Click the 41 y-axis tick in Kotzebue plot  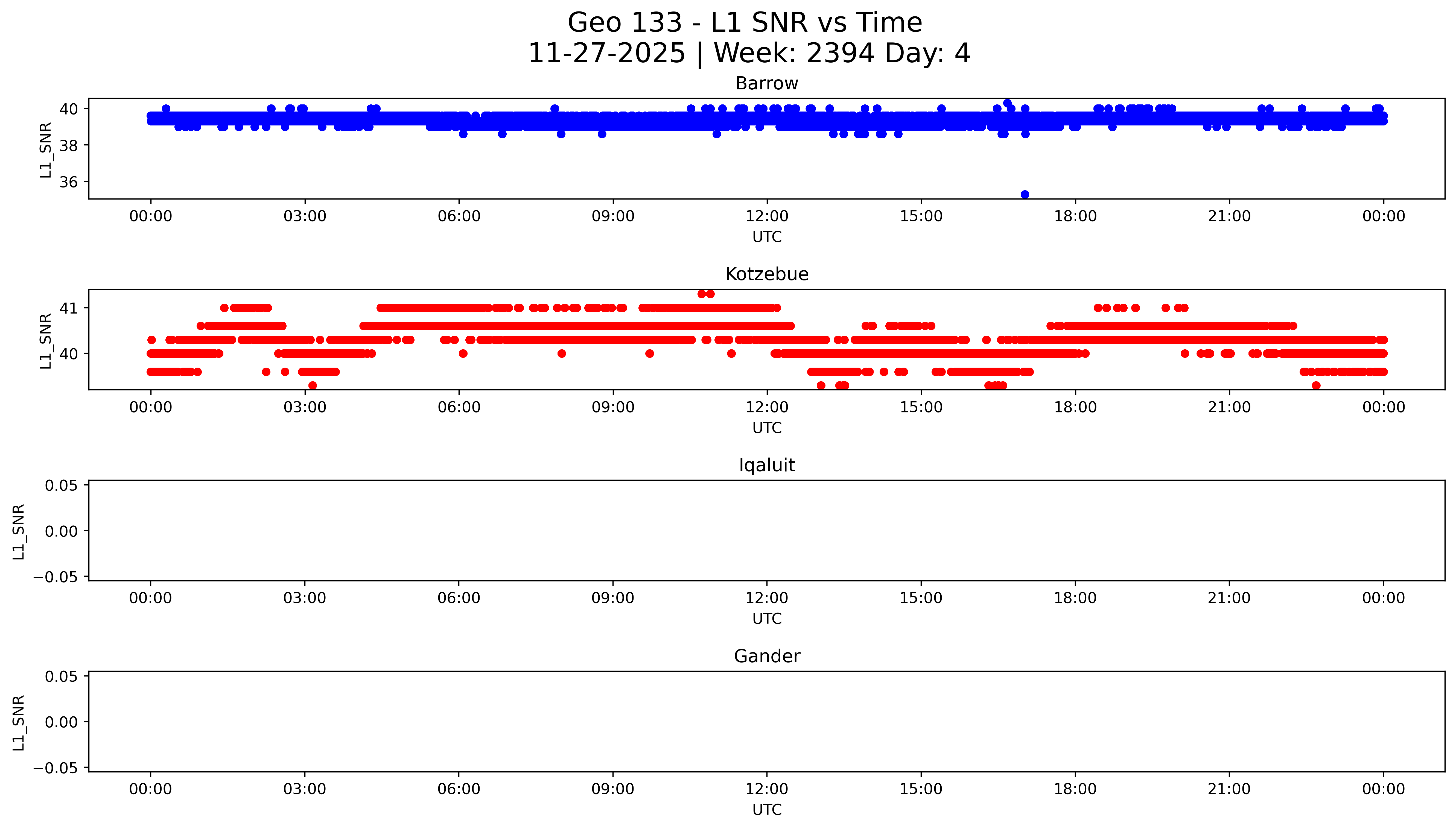point(68,308)
